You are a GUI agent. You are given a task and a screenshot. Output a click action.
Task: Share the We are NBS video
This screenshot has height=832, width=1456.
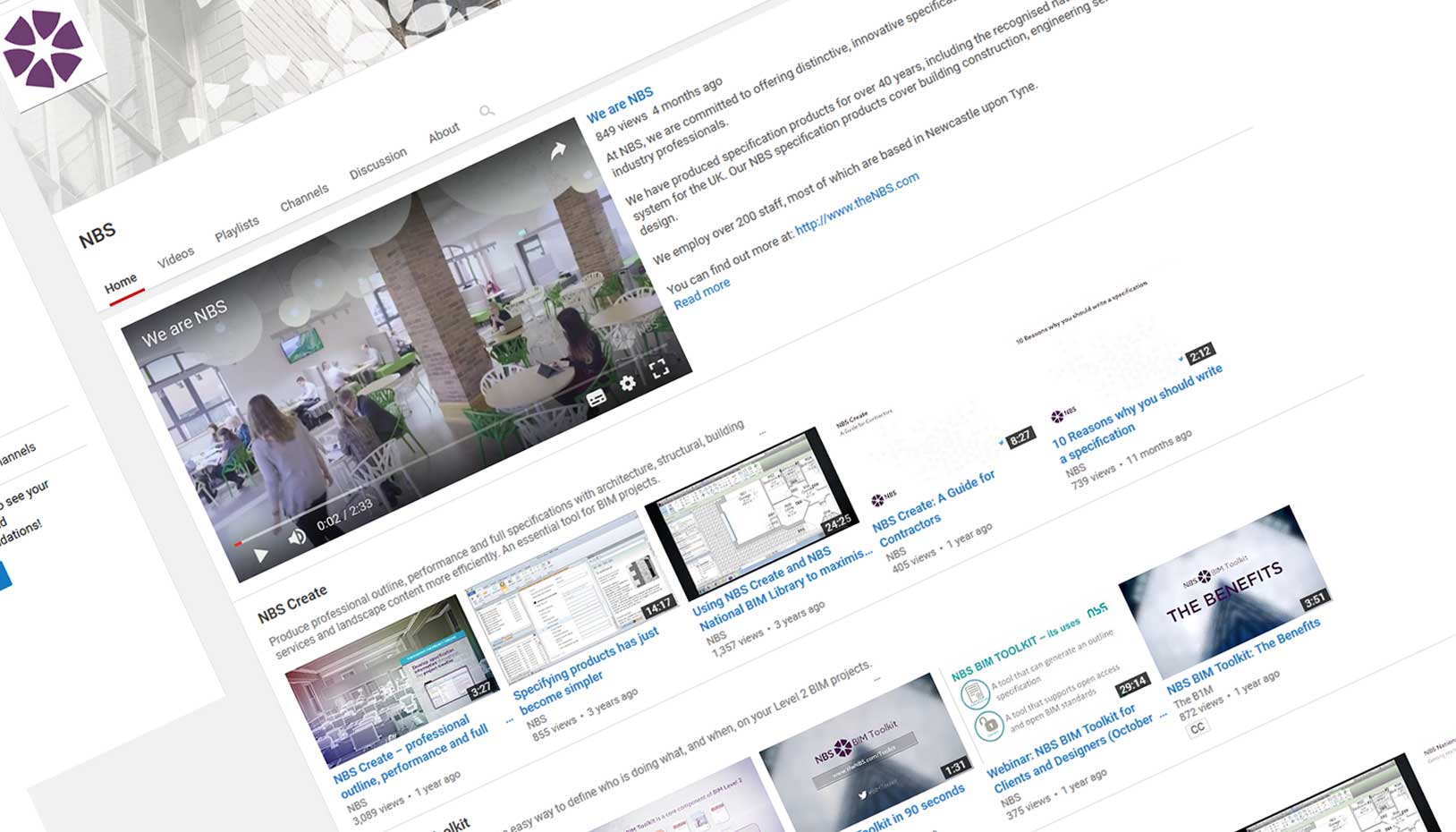(558, 151)
